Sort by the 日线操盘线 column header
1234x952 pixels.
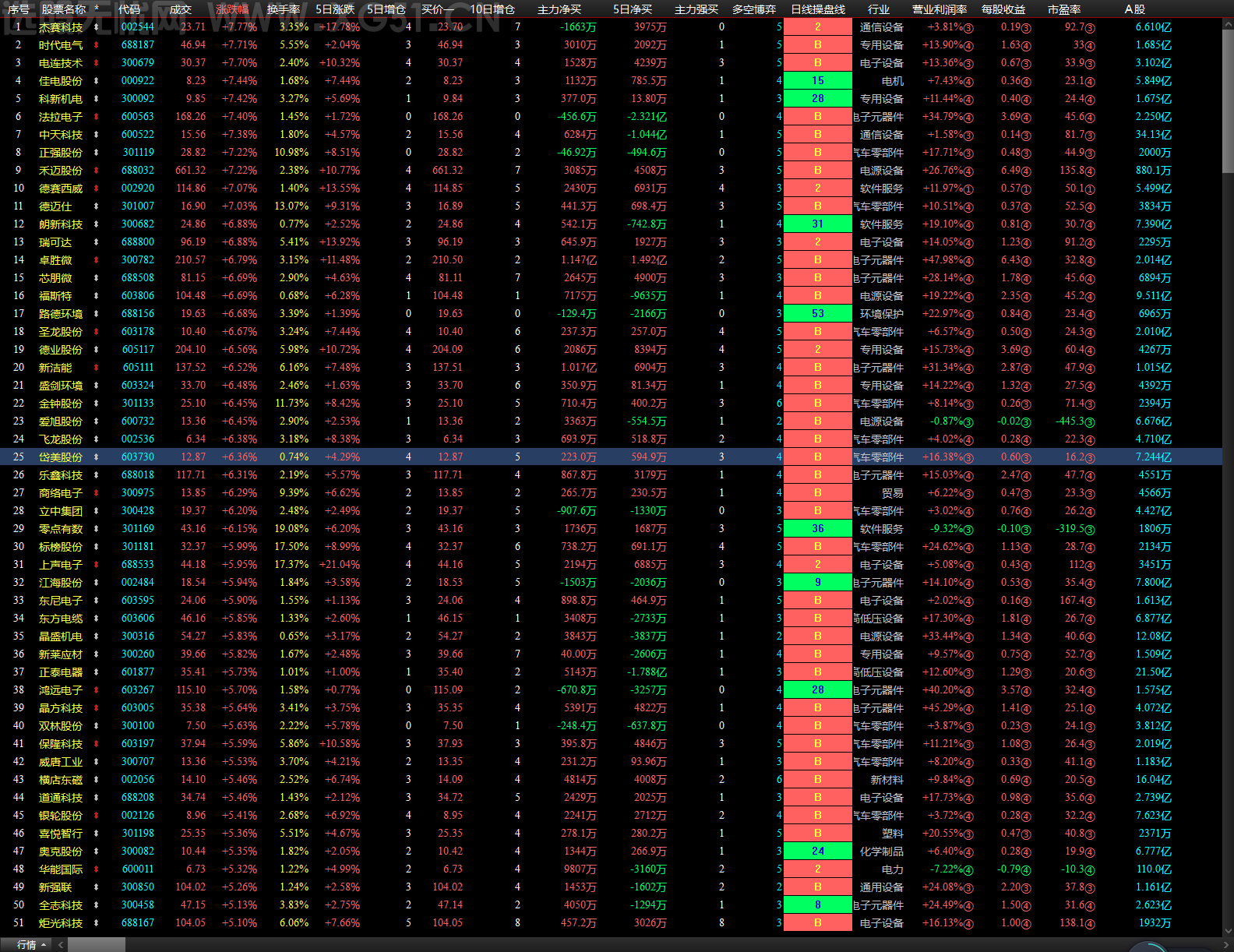818,9
